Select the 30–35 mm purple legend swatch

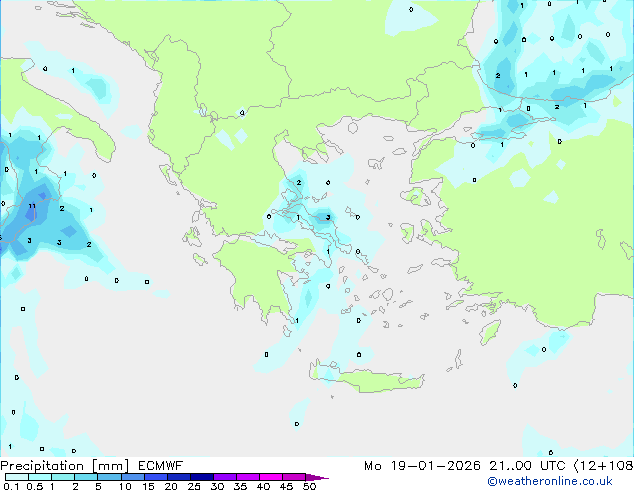tap(225, 477)
